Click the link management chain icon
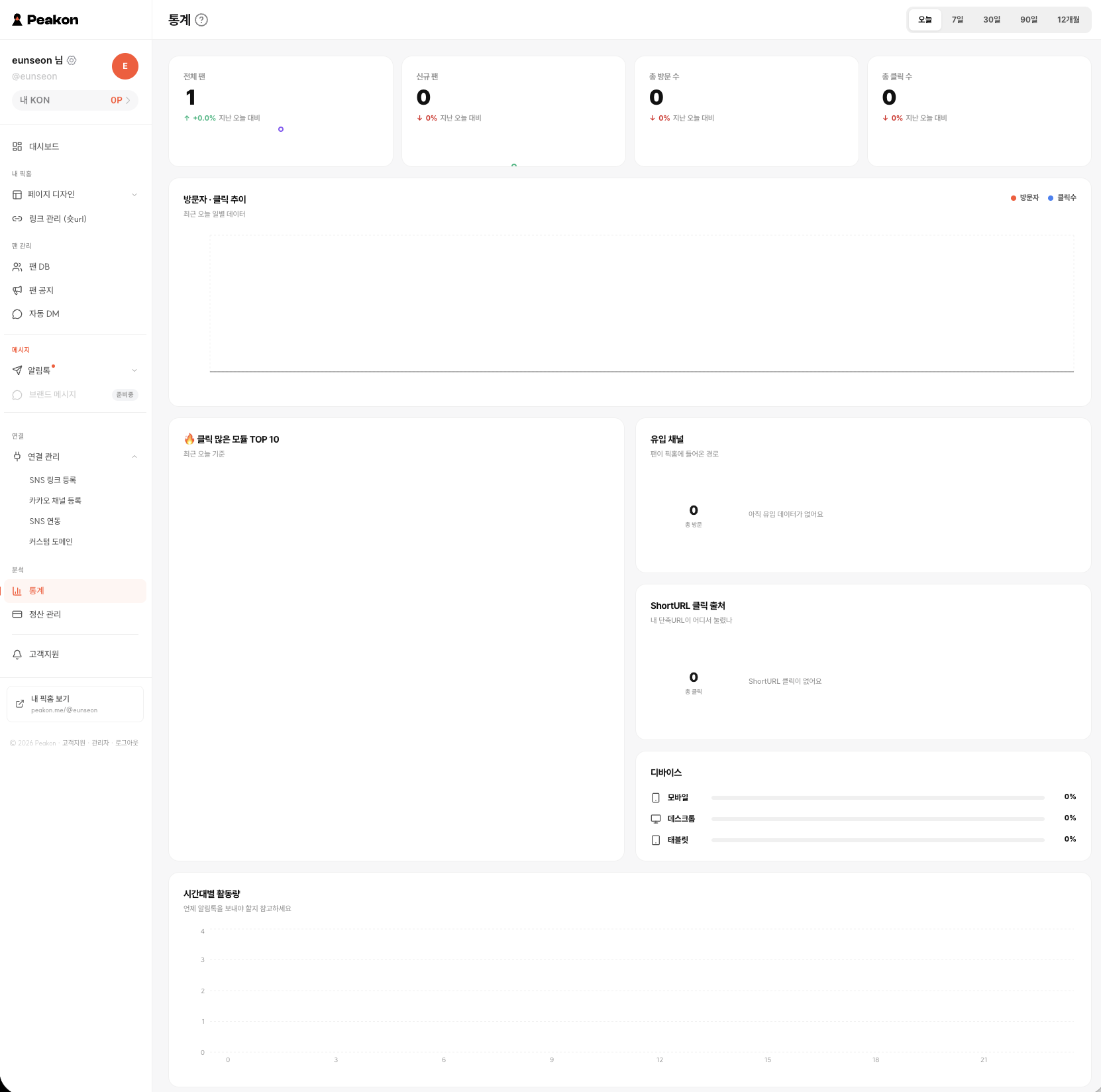The height and width of the screenshot is (1092, 1101). [x=17, y=219]
